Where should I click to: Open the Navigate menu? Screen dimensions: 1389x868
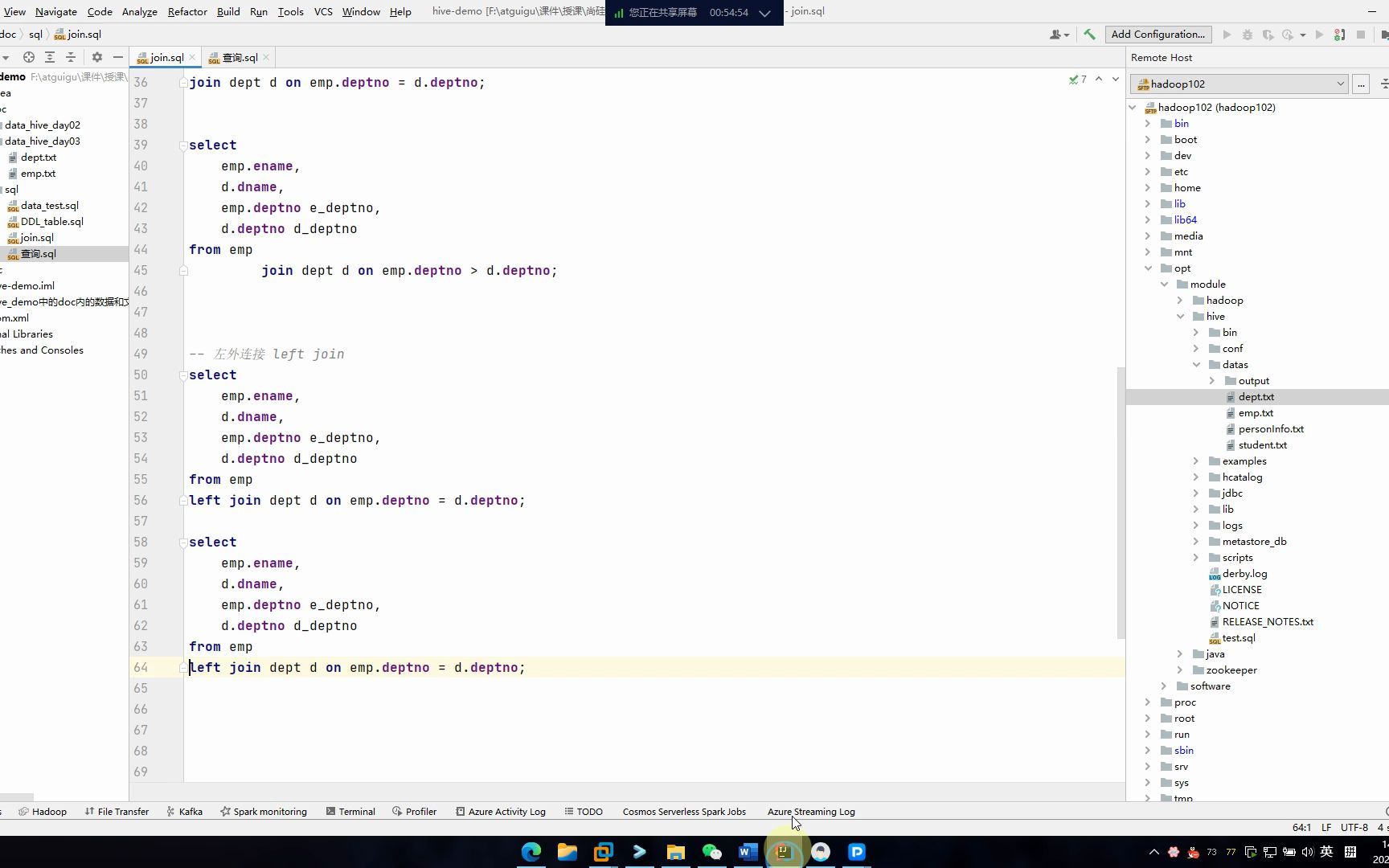56,11
